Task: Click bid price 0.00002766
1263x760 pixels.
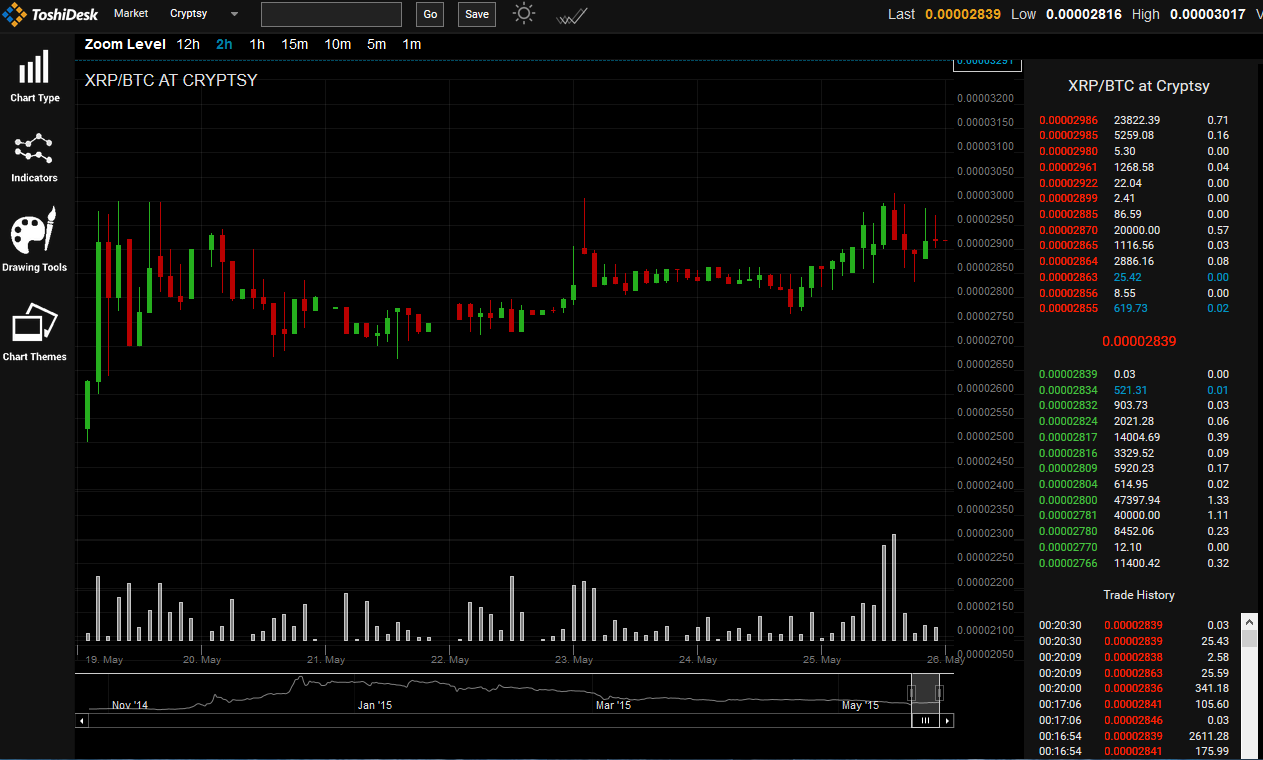Action: 1068,563
